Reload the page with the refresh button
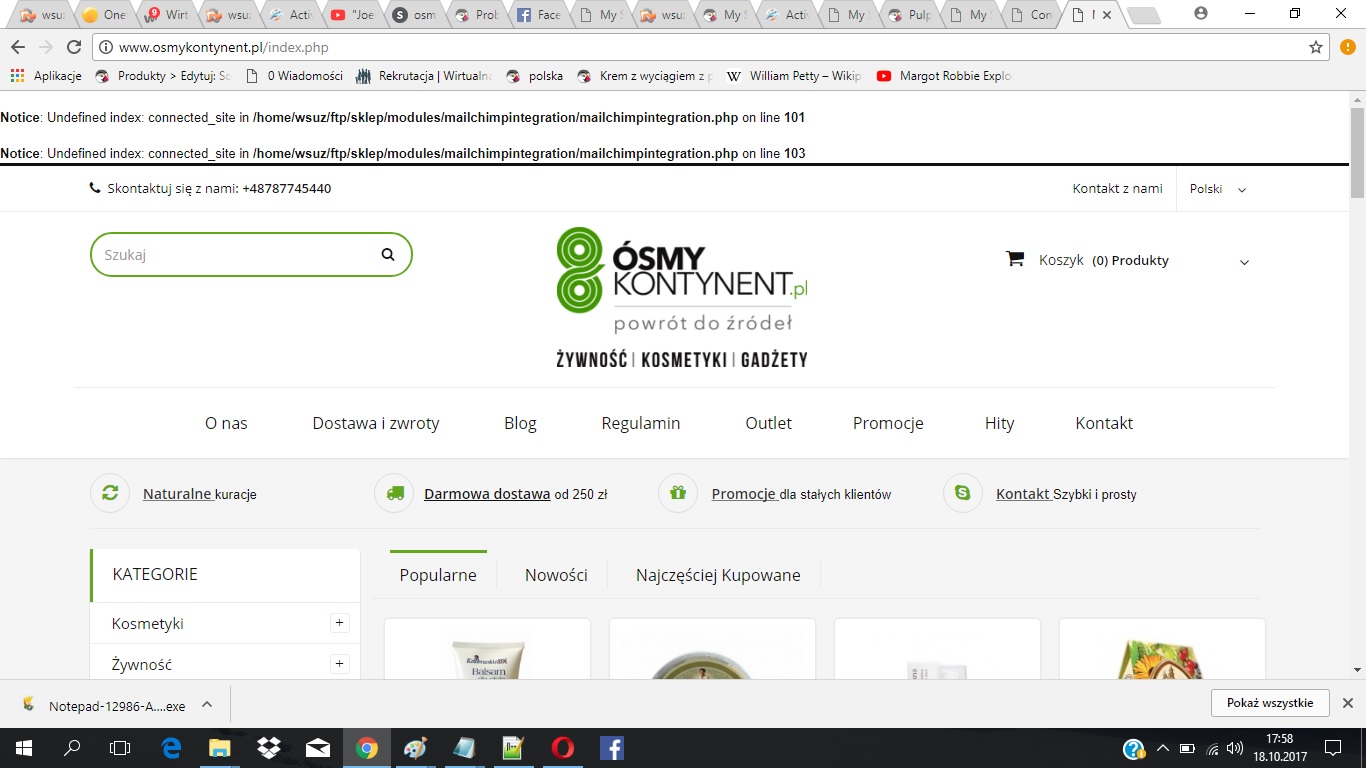Image resolution: width=1366 pixels, height=768 pixels. coord(73,47)
